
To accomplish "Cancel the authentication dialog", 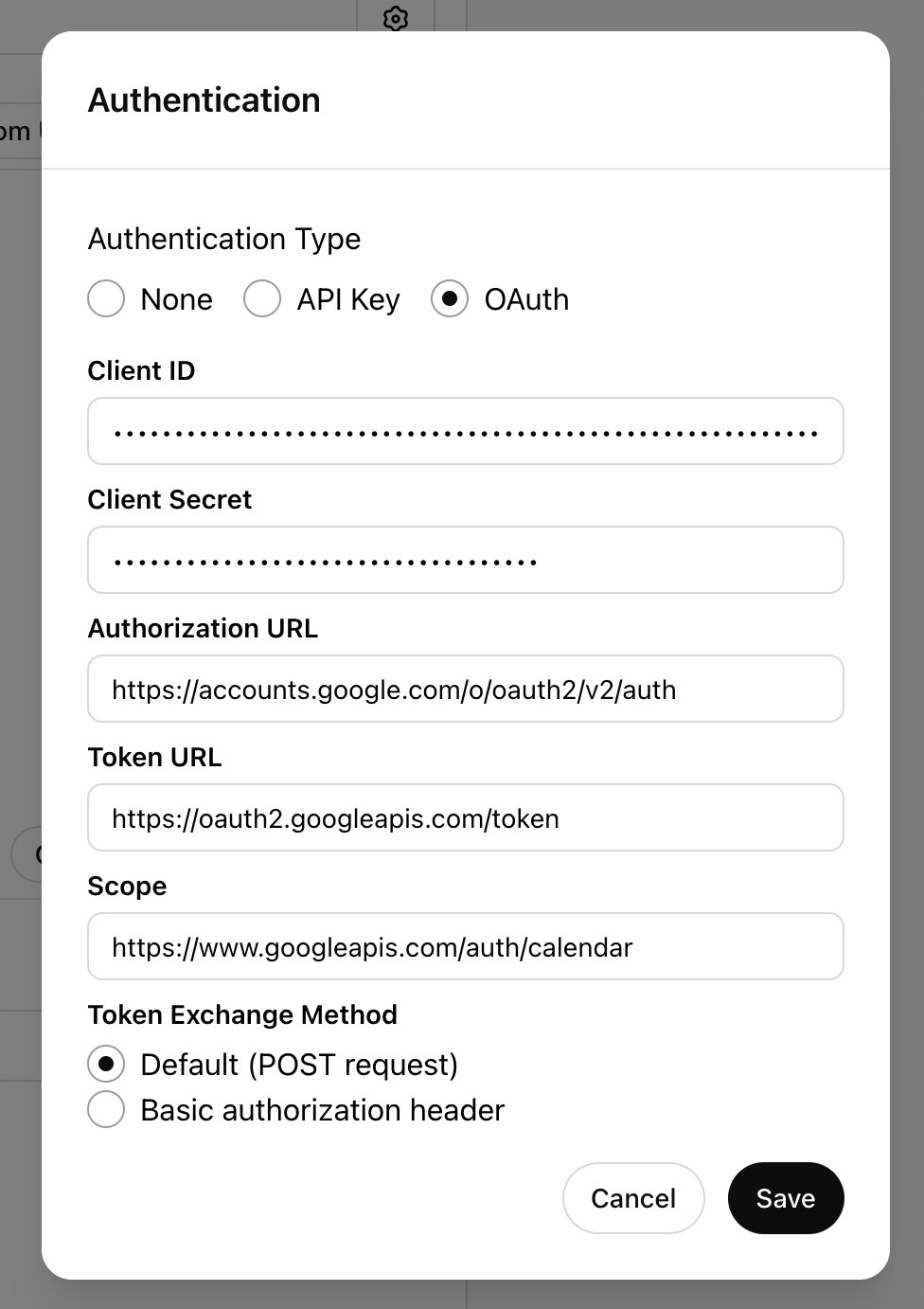I will point(633,1198).
